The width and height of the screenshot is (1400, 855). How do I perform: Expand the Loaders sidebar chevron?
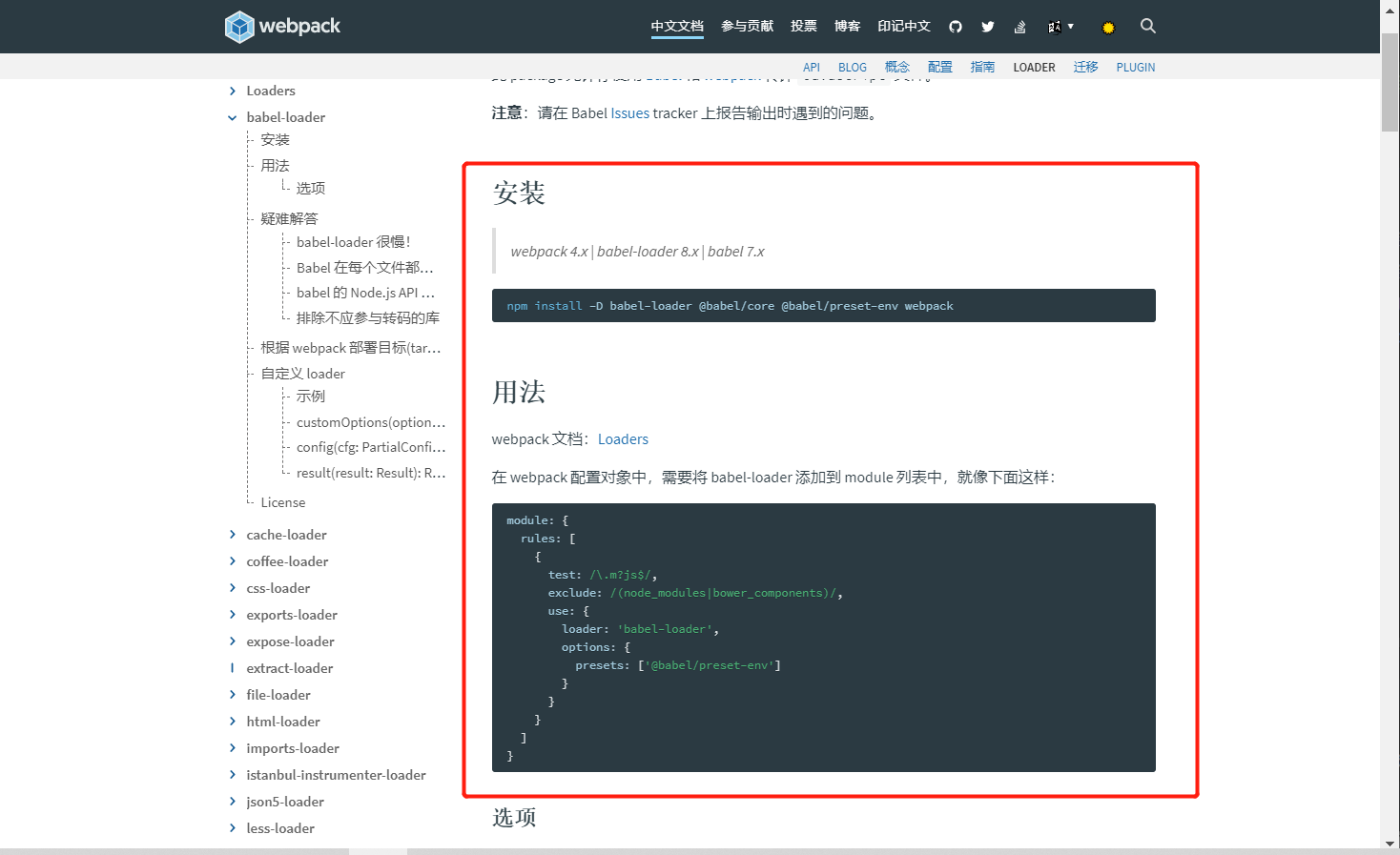click(232, 91)
